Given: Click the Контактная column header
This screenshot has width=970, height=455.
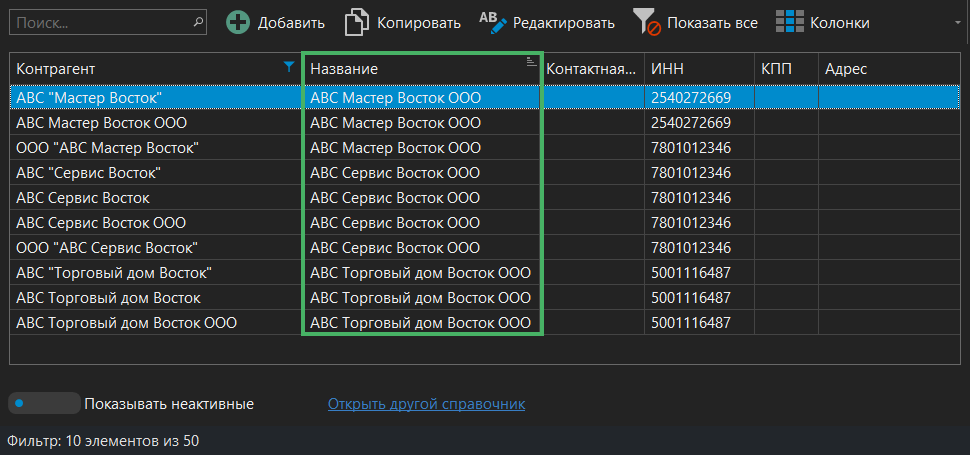Looking at the screenshot, I should [x=592, y=68].
